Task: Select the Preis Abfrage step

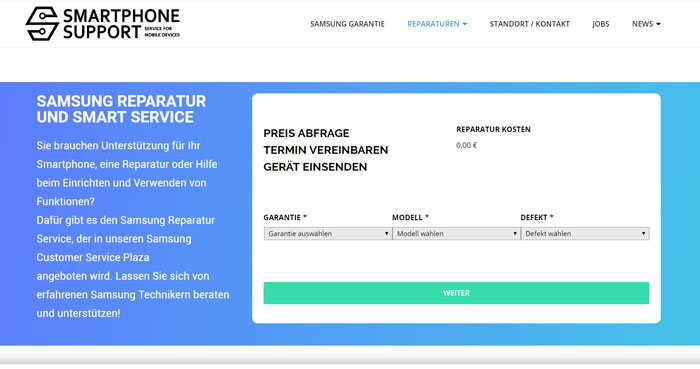Action: [x=306, y=133]
